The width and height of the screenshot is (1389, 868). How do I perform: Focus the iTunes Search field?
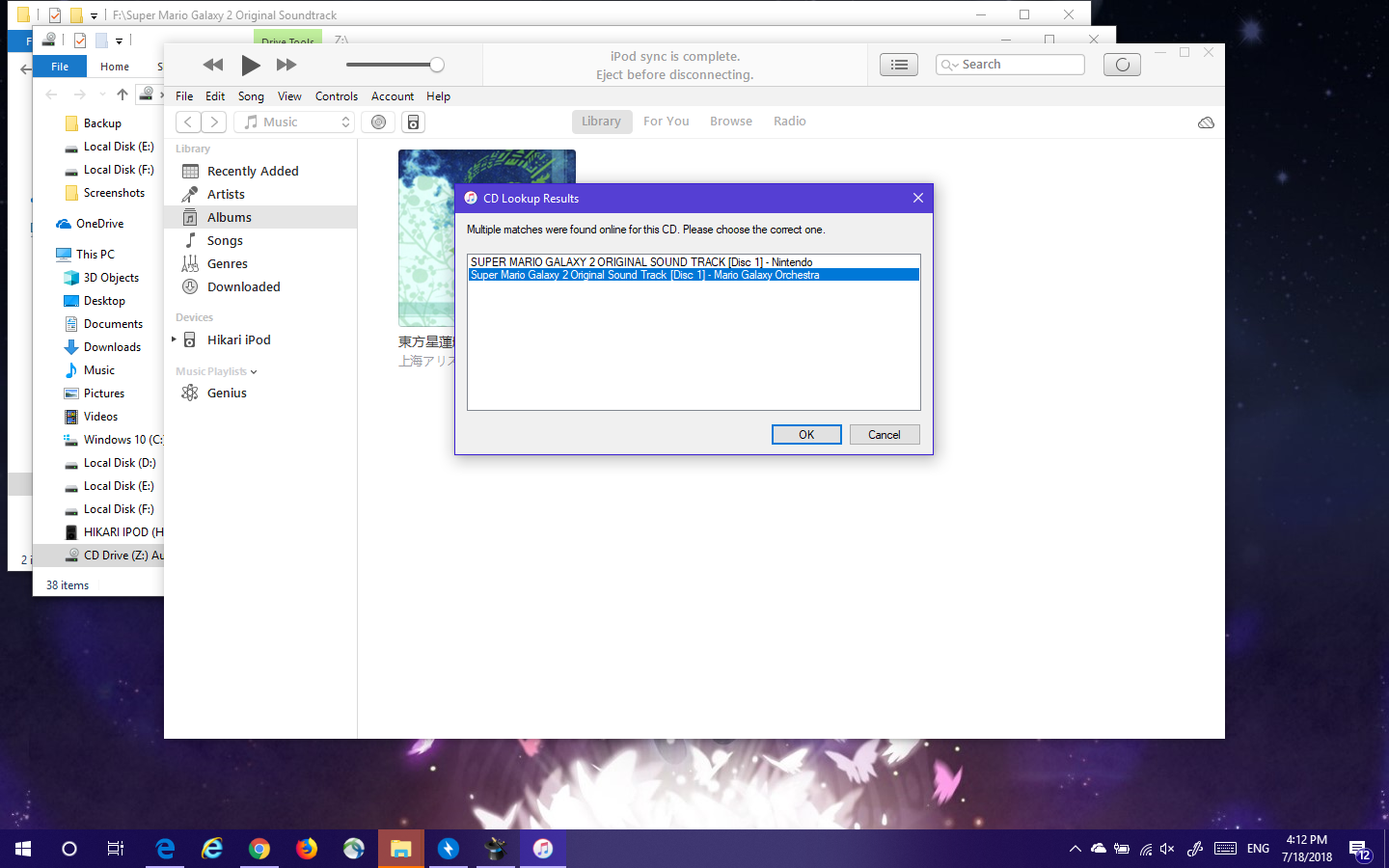pyautogui.click(x=1010, y=65)
